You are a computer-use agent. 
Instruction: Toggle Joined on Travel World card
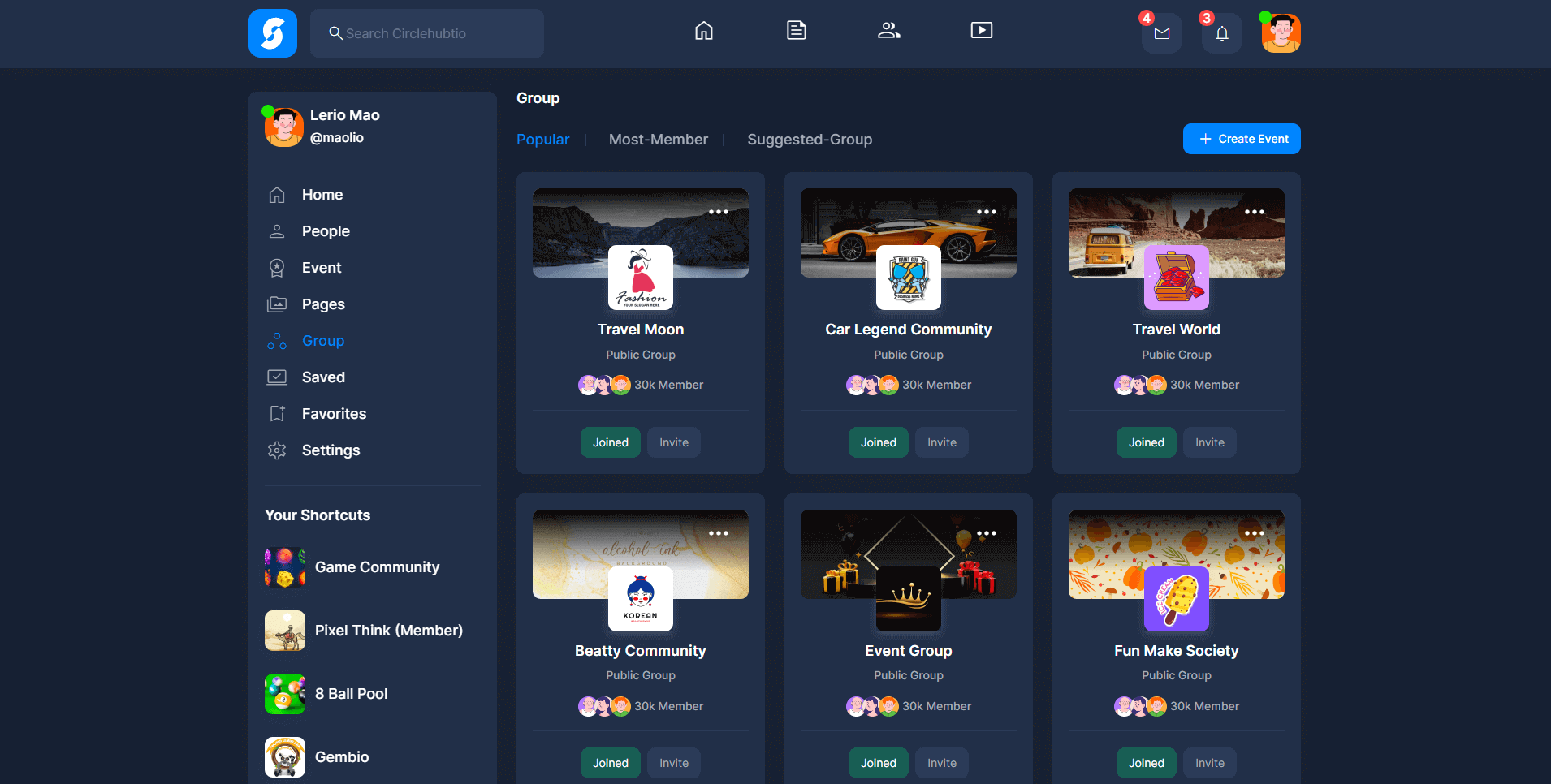tap(1147, 442)
